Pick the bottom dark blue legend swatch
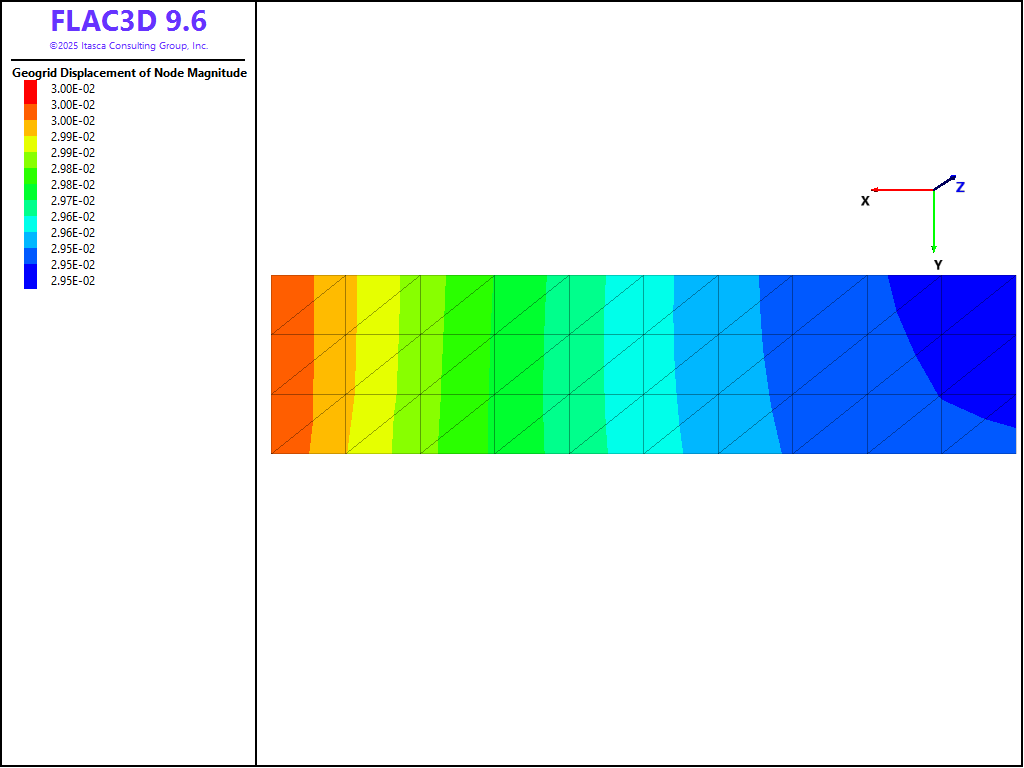Viewport: 1024px width, 768px height. pos(31,281)
